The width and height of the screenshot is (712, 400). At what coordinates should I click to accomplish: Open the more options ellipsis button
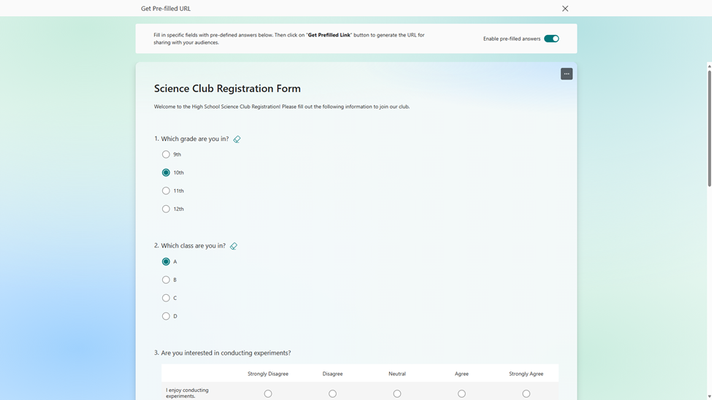[566, 74]
